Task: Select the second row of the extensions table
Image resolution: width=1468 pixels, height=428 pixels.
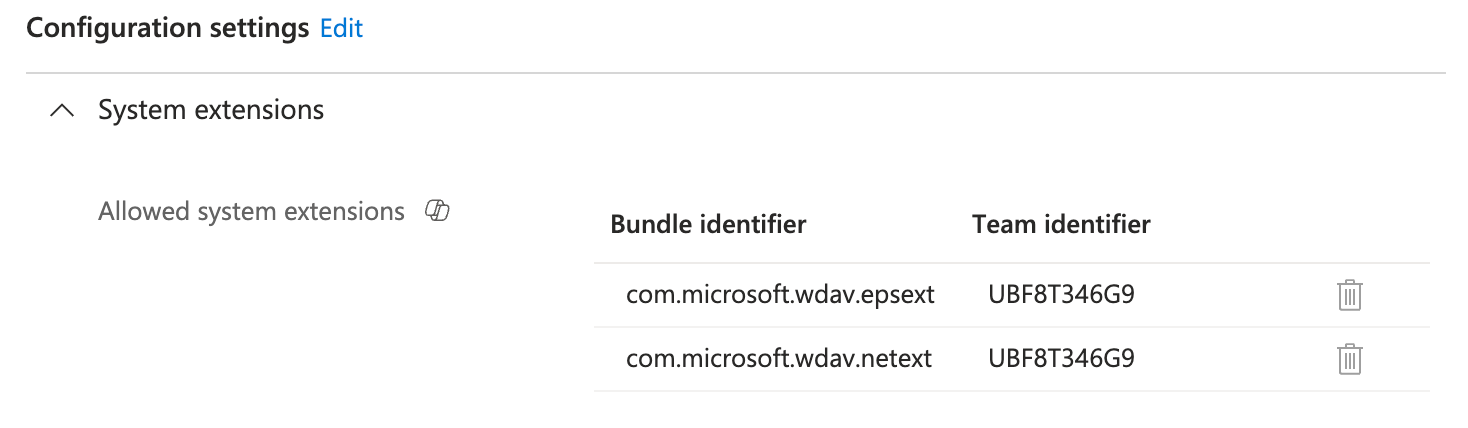Action: [1200, 358]
